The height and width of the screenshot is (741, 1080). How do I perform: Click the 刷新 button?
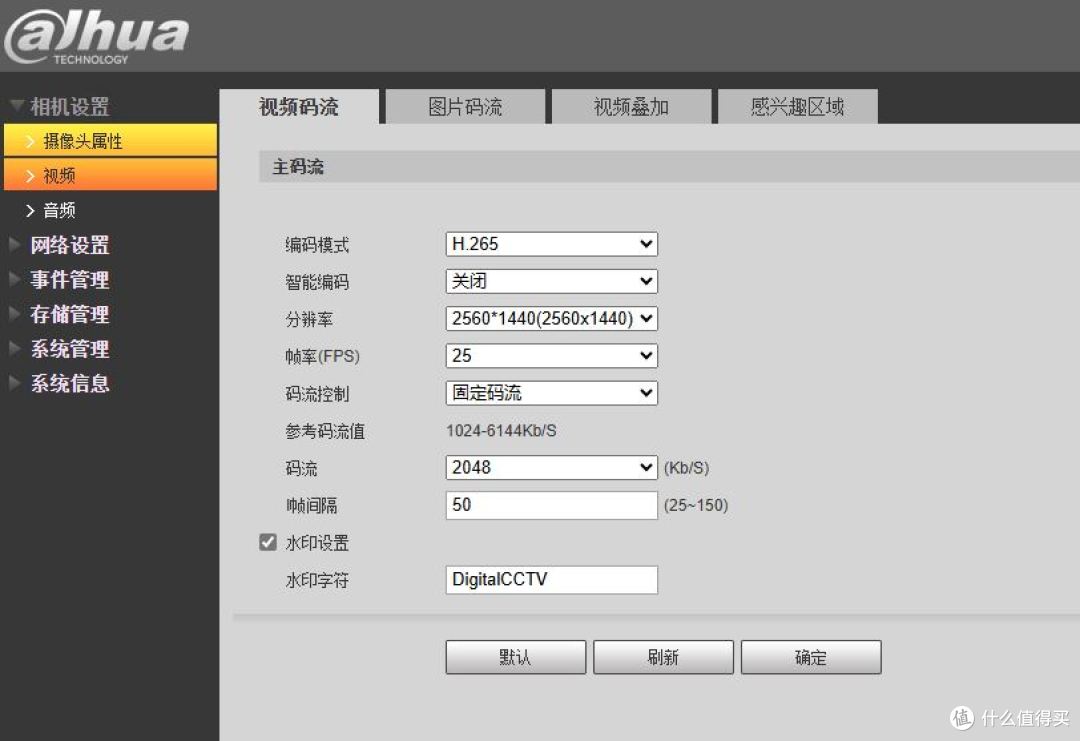(663, 657)
